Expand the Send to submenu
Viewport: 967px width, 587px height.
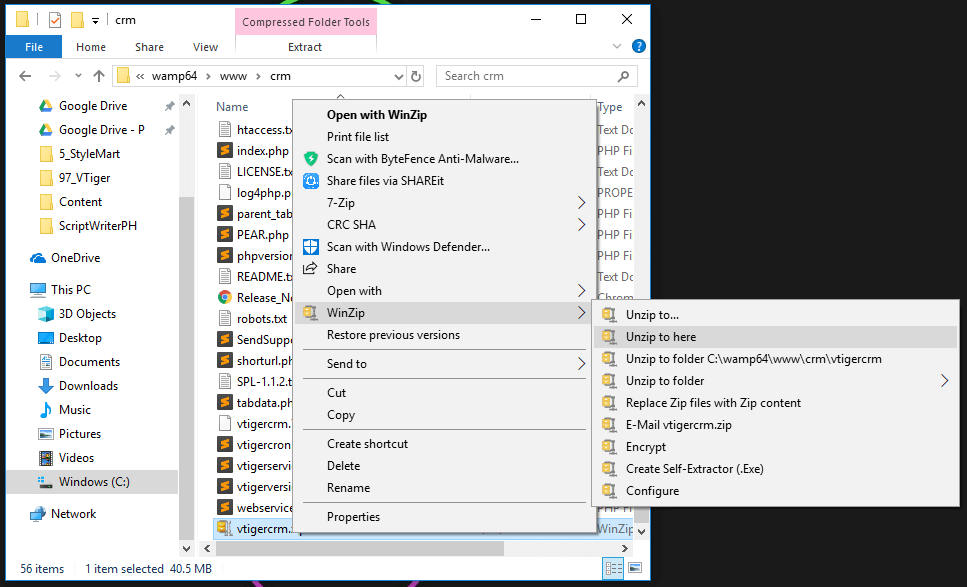[x=581, y=364]
